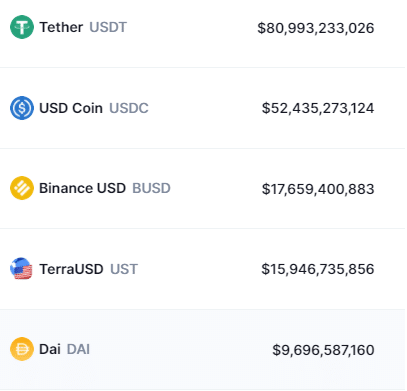This screenshot has width=407, height=391.
Task: Click USD Coin's $52,435,273,124 value
Action: tap(318, 108)
